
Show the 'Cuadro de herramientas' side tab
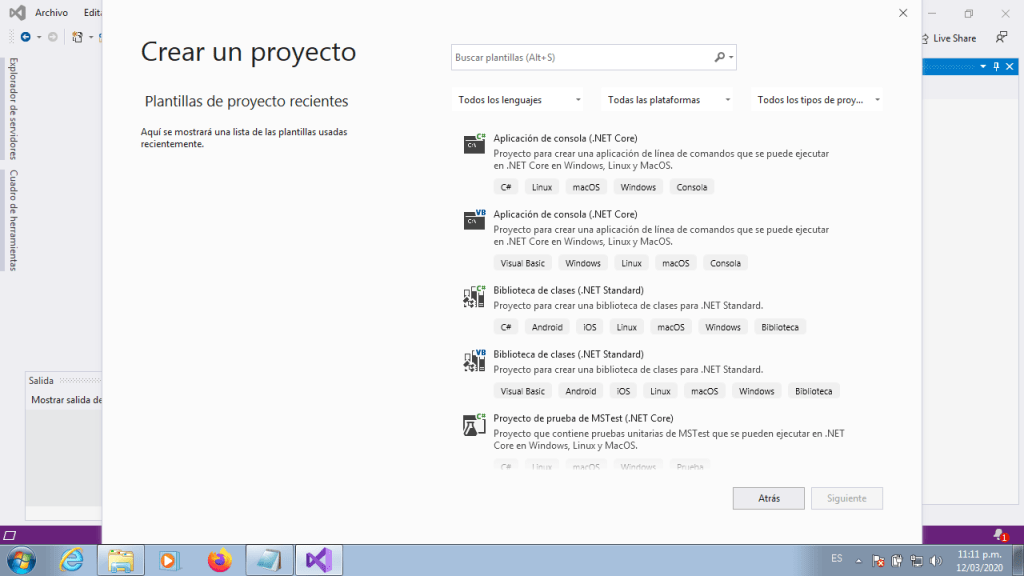(x=13, y=220)
